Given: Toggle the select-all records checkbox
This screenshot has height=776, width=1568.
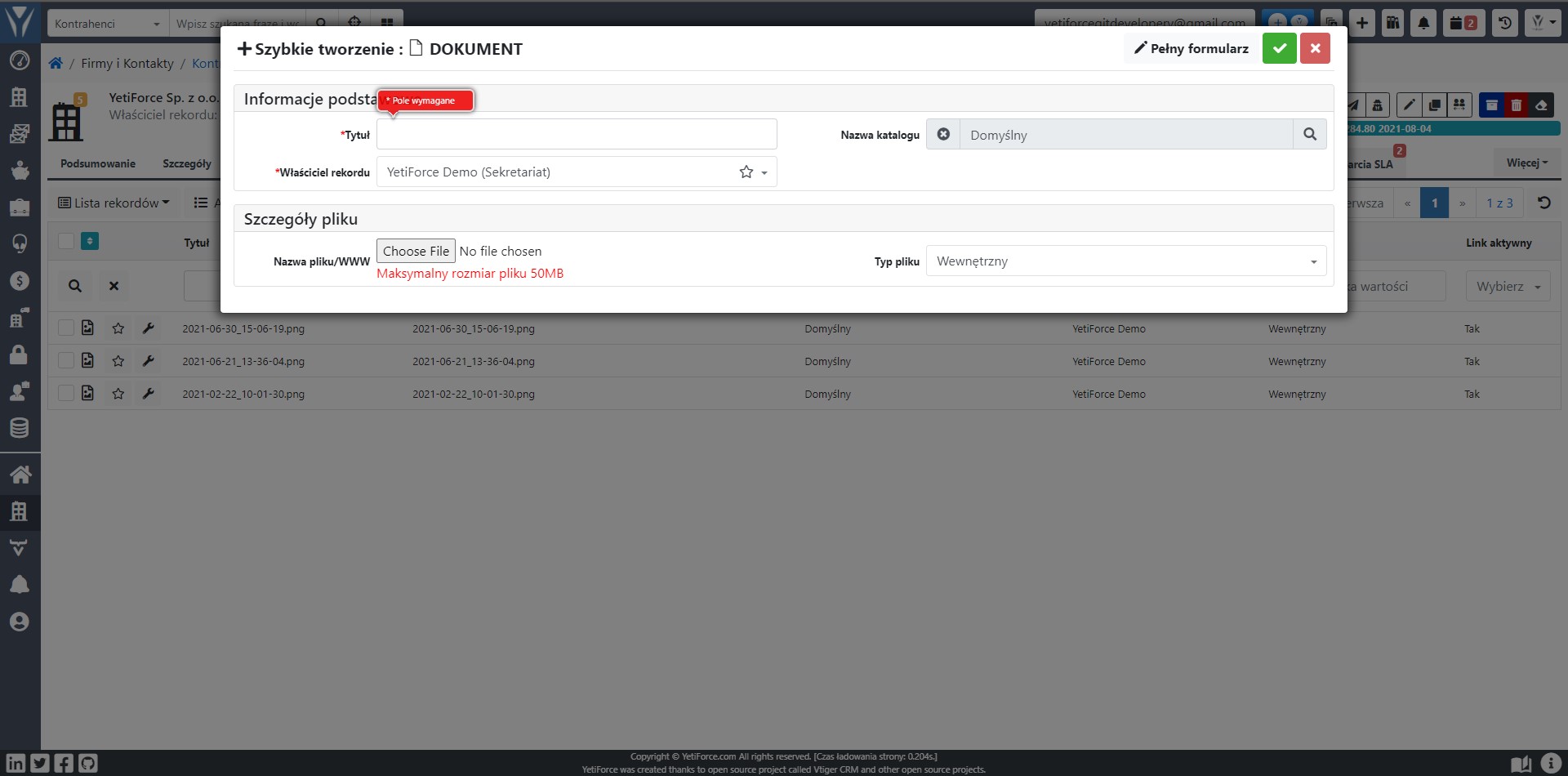Looking at the screenshot, I should click(x=66, y=241).
